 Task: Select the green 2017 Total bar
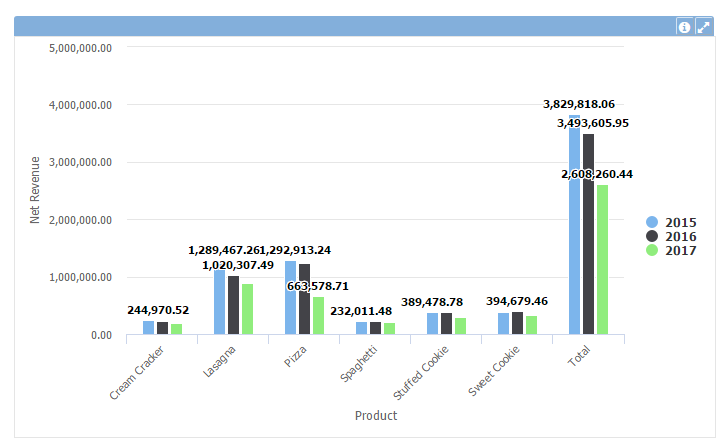603,259
